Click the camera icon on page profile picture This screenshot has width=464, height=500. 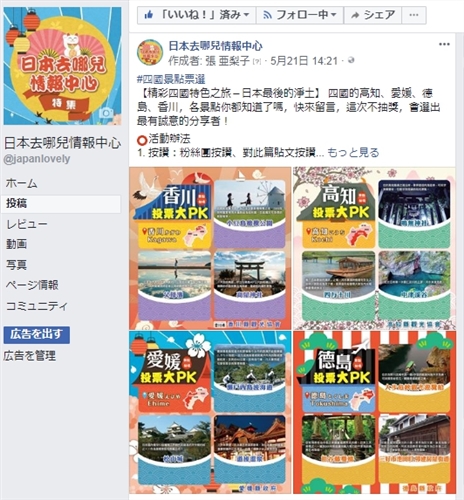[106, 114]
